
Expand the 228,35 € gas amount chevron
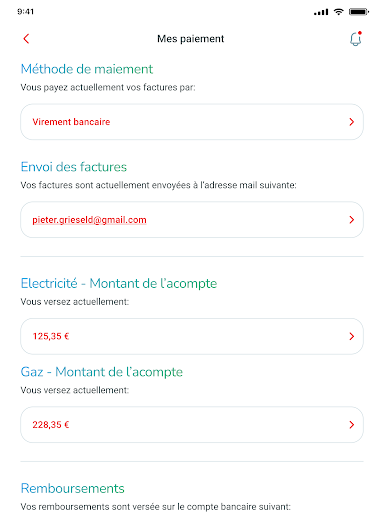[x=351, y=425]
